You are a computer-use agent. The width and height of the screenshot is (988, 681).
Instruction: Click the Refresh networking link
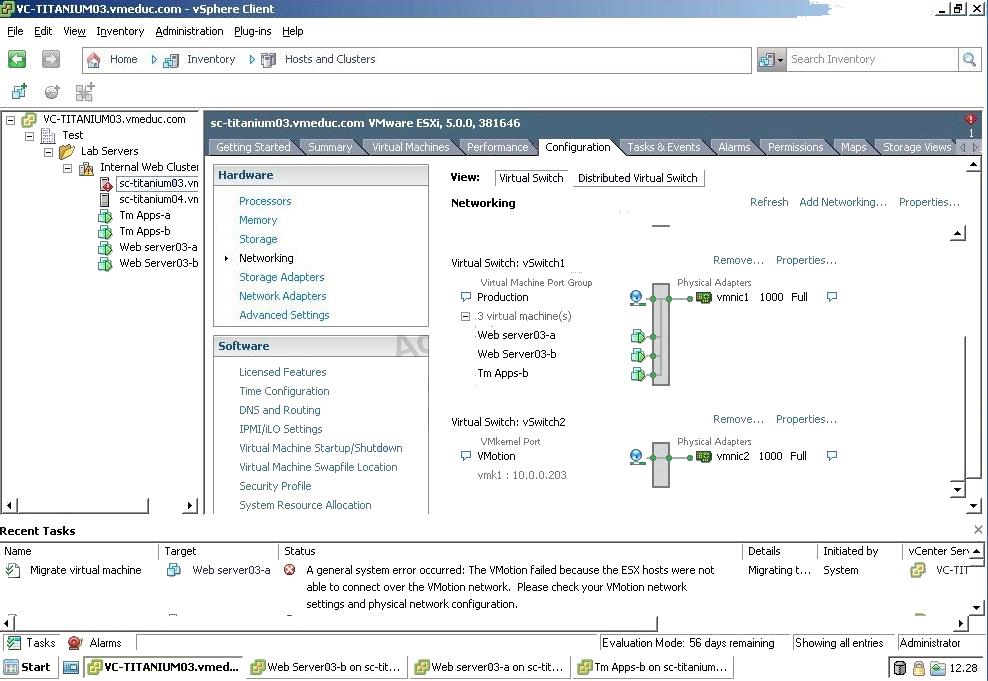tap(769, 202)
